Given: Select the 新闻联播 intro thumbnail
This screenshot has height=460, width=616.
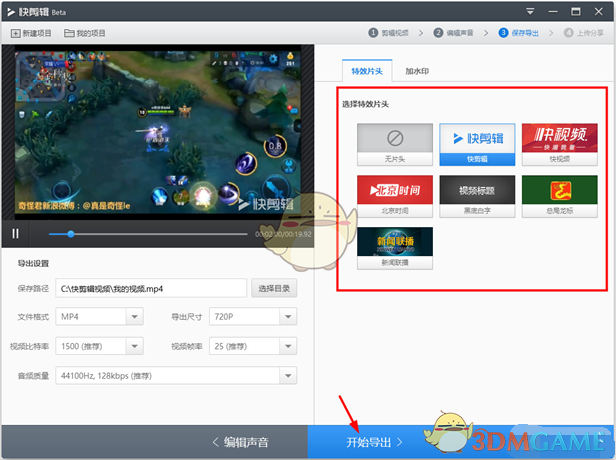Looking at the screenshot, I should (395, 248).
